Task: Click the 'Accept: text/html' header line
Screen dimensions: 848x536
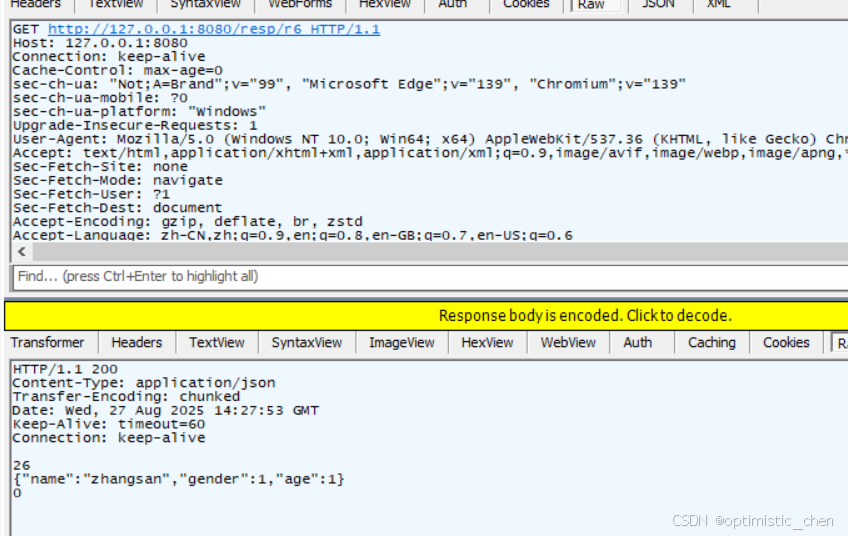Action: (x=430, y=153)
